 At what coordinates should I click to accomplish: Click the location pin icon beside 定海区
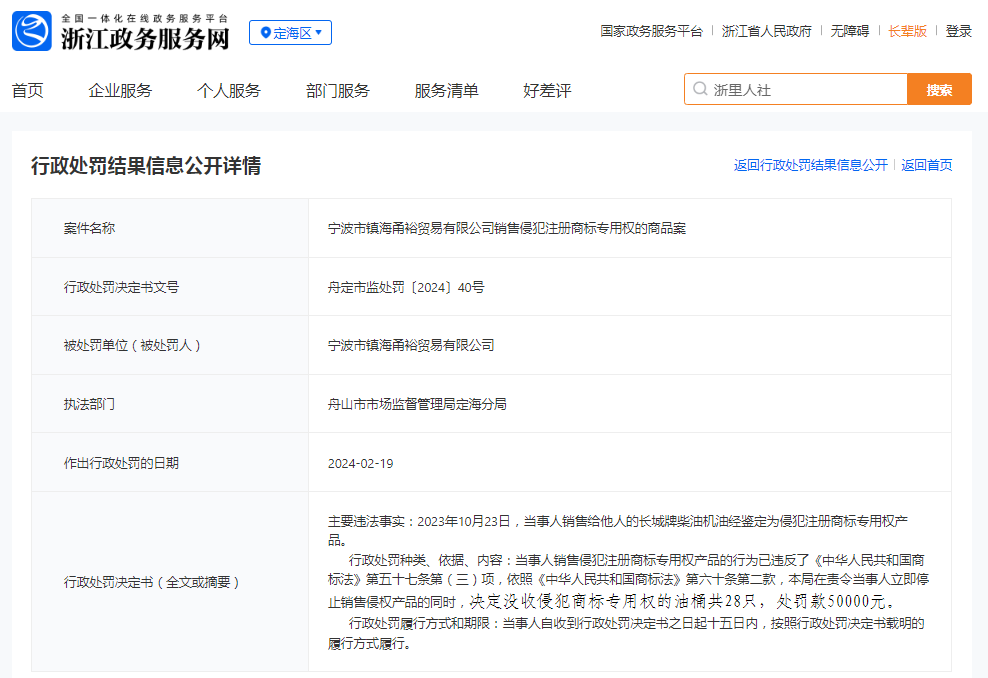[x=265, y=33]
